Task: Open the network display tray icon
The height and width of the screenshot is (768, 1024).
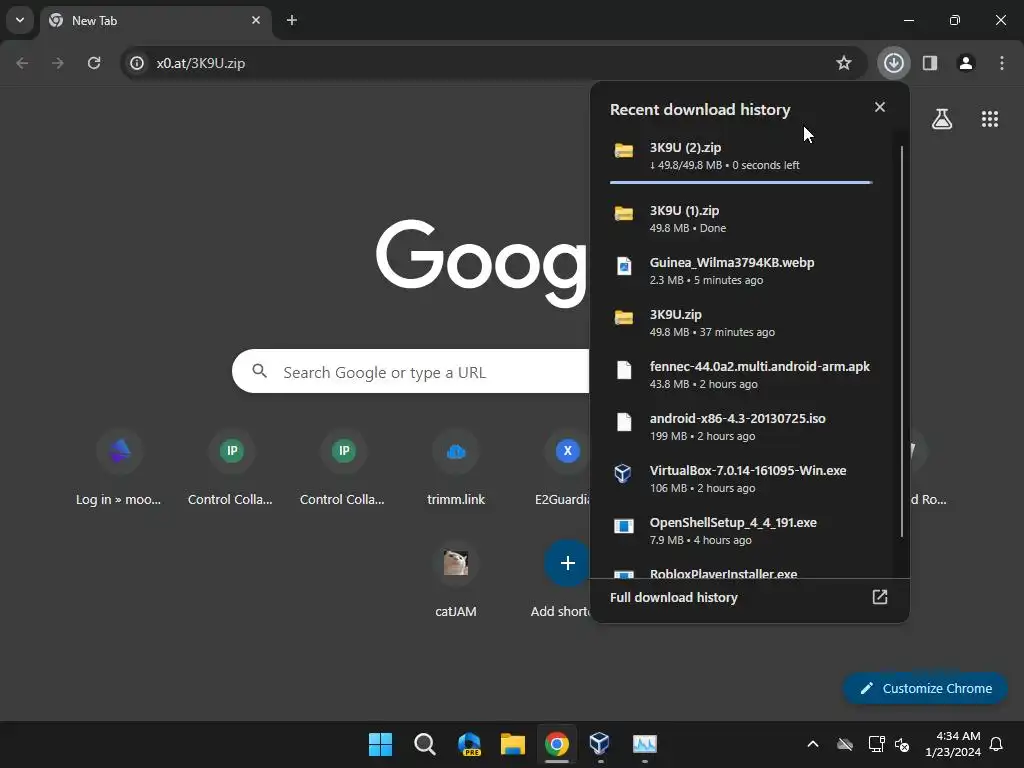Action: [876, 744]
